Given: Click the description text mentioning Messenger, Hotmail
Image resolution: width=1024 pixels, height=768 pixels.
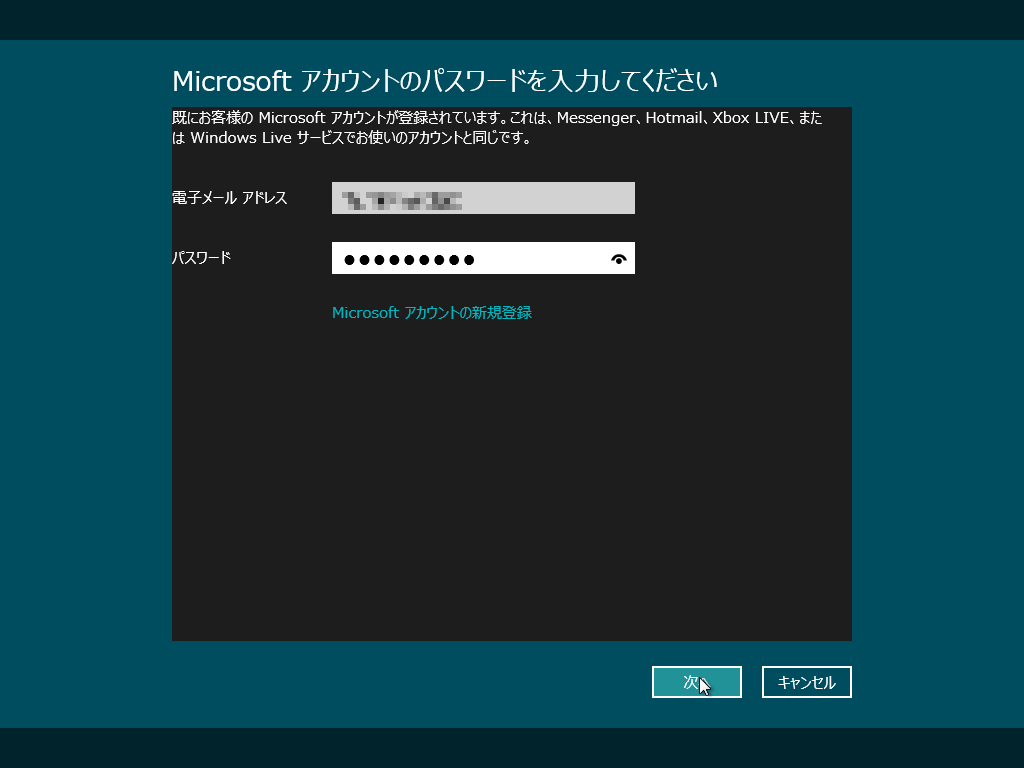Looking at the screenshot, I should tap(497, 127).
